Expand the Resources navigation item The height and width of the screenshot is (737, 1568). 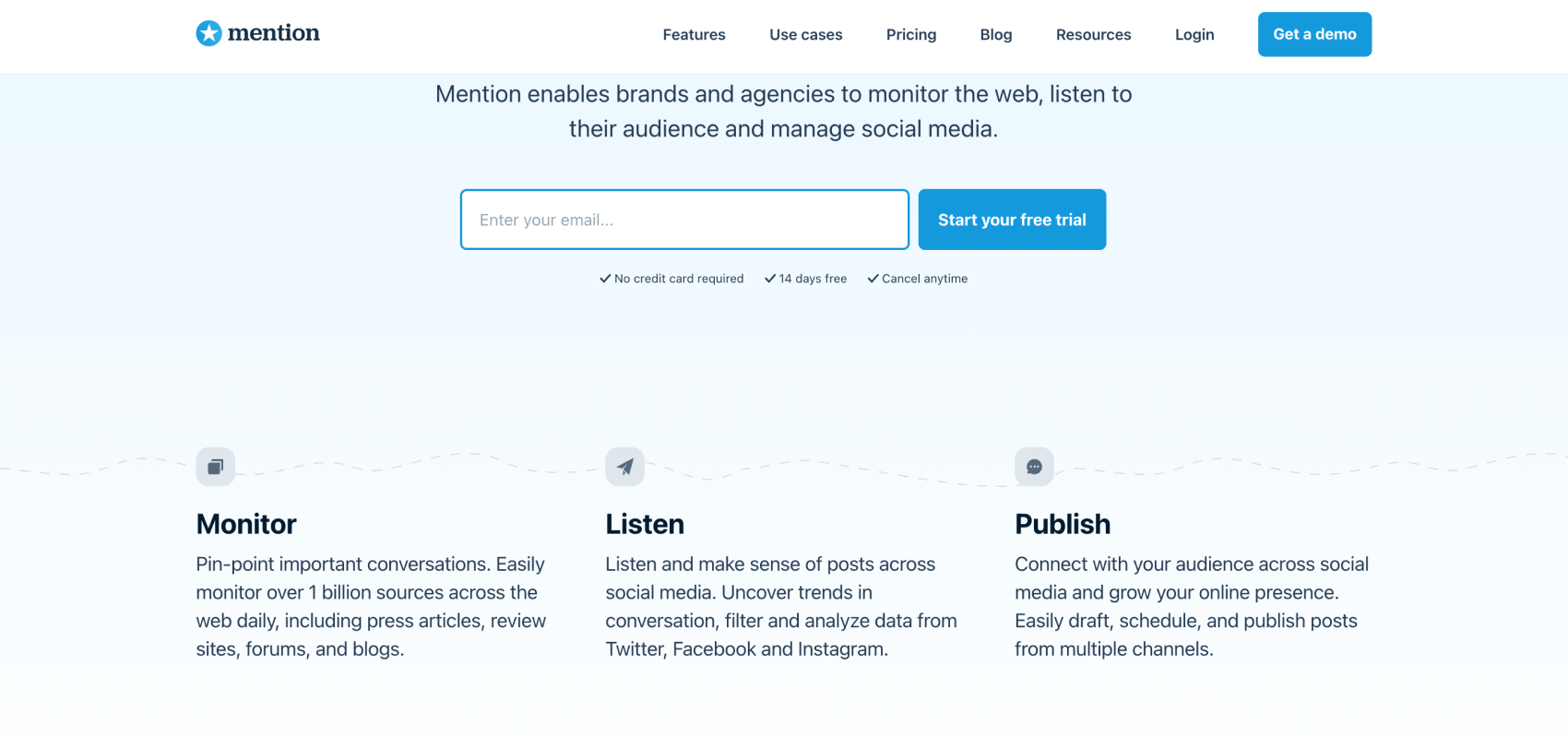(1094, 34)
